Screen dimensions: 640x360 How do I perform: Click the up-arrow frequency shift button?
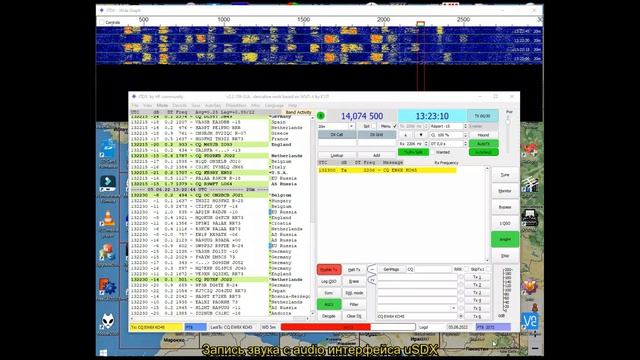[x=405, y=135]
